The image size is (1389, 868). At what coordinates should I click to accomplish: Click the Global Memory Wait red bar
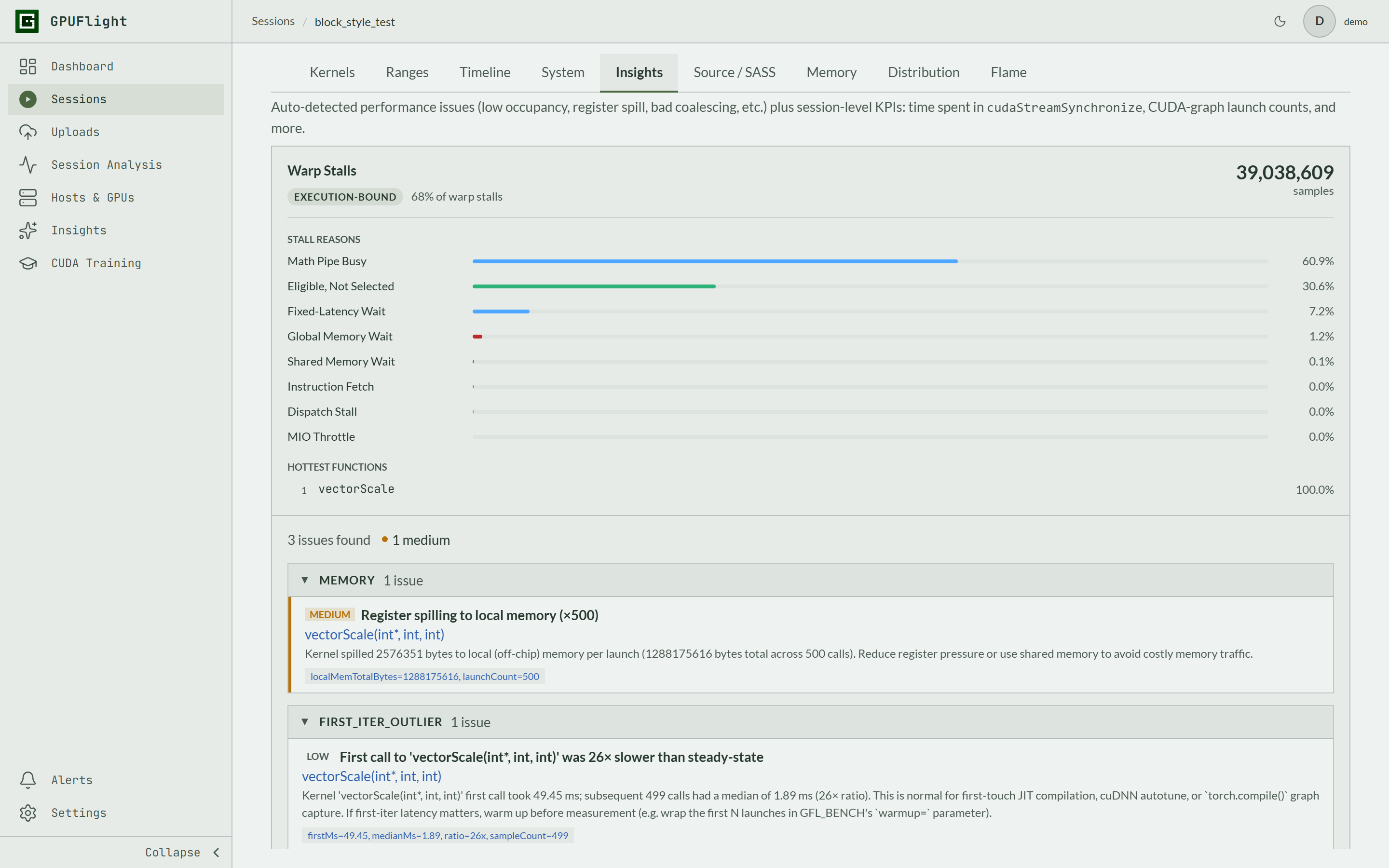(x=477, y=337)
